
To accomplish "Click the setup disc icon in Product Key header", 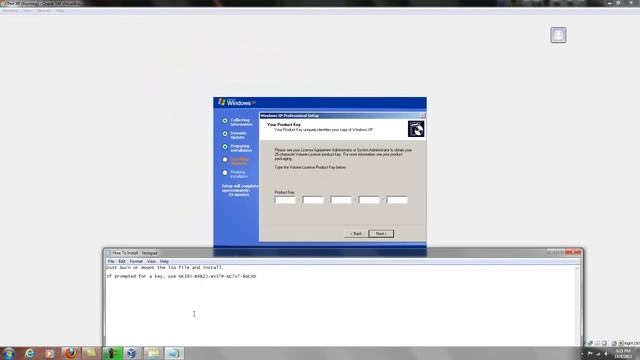I will pos(416,129).
